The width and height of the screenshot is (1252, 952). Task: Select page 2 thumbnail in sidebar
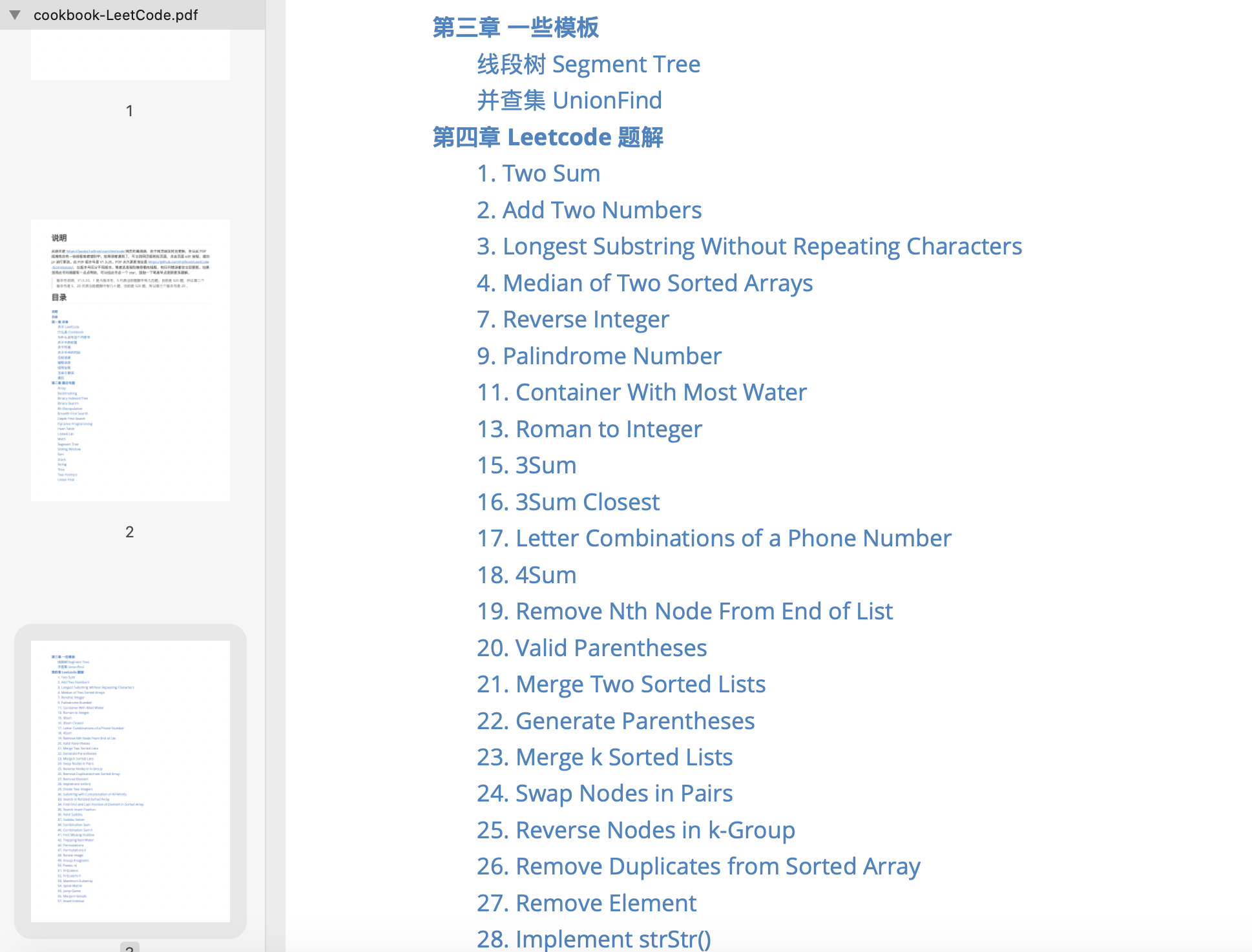(x=130, y=360)
